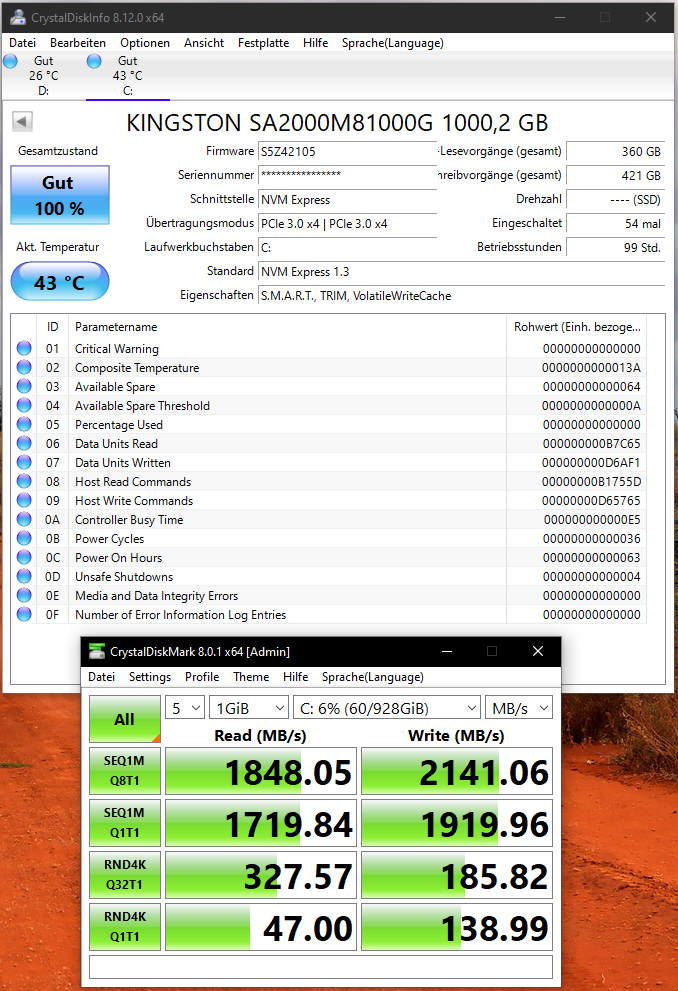Click the previous disk arrow button
The image size is (678, 991).
[x=22, y=121]
